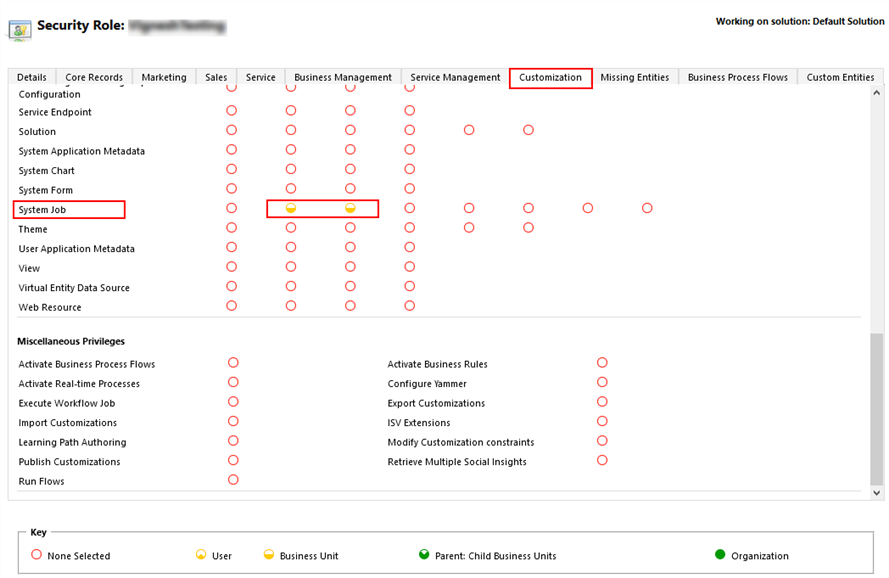Toggle the Export Customizations privilege circle
The width and height of the screenshot is (889, 578).
(x=602, y=402)
